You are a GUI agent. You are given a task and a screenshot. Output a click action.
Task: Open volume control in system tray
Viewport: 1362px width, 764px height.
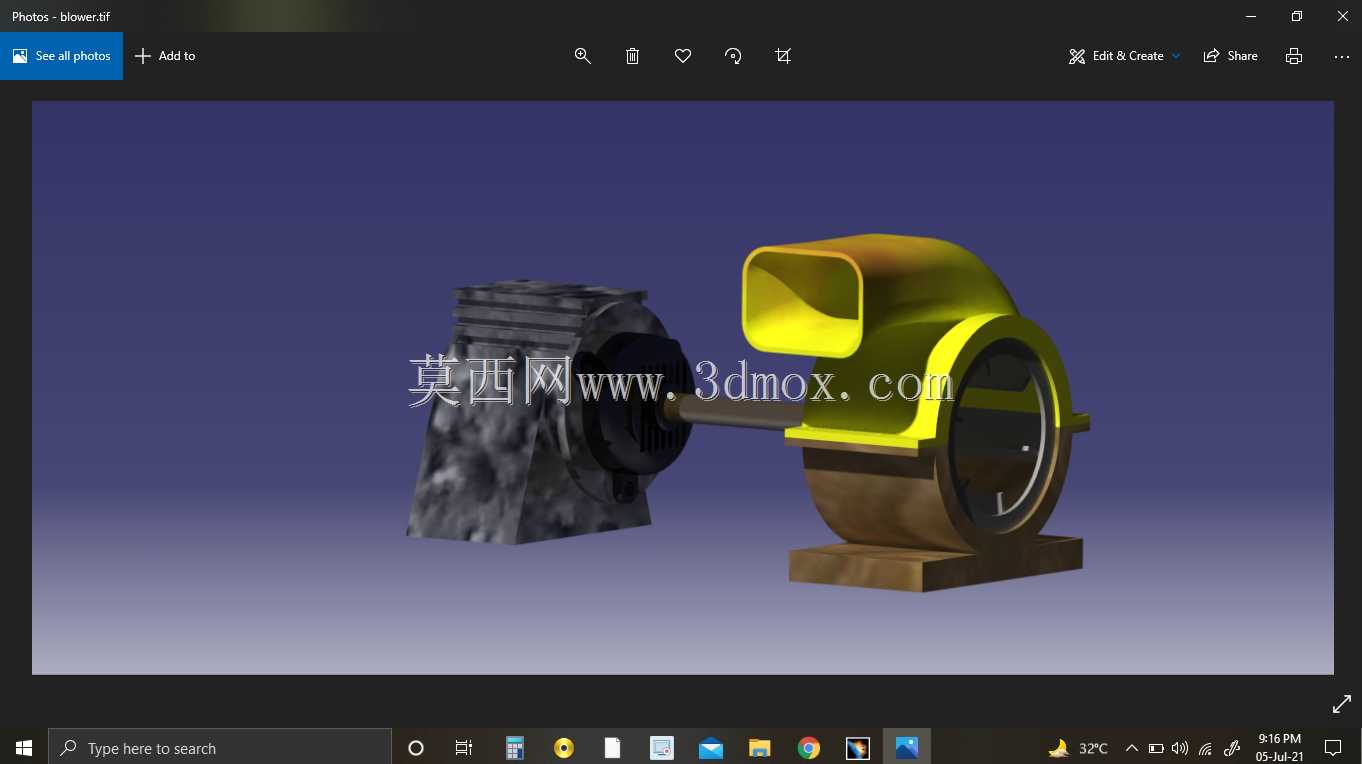tap(1180, 747)
